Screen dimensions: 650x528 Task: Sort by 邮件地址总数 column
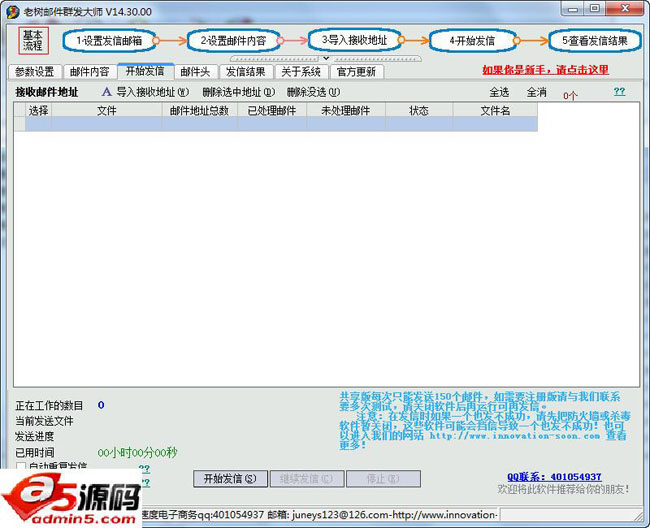point(200,111)
